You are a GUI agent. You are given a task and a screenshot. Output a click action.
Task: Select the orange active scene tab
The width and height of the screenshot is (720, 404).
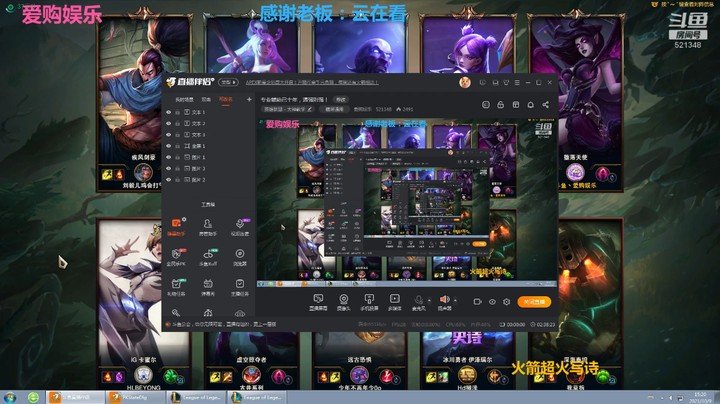tap(225, 99)
